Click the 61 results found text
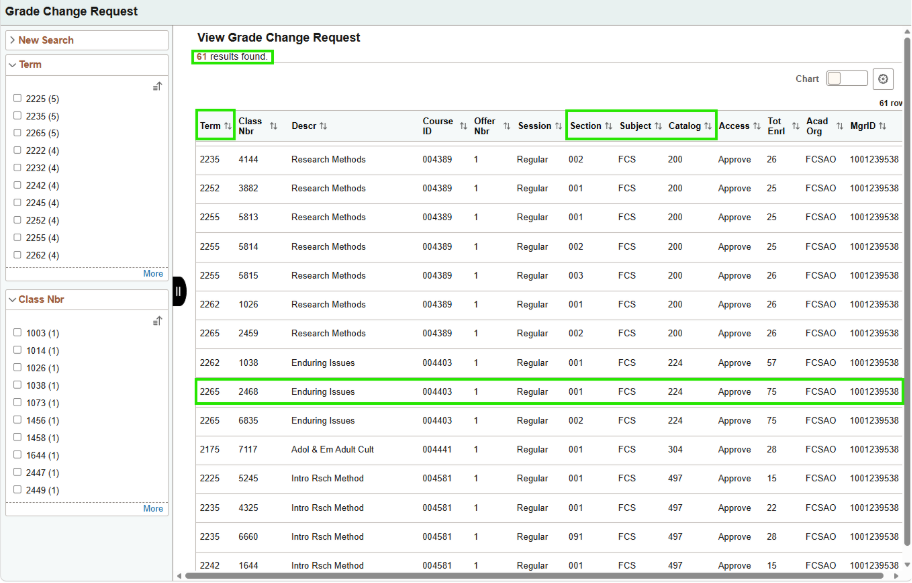912x583 pixels. point(232,56)
